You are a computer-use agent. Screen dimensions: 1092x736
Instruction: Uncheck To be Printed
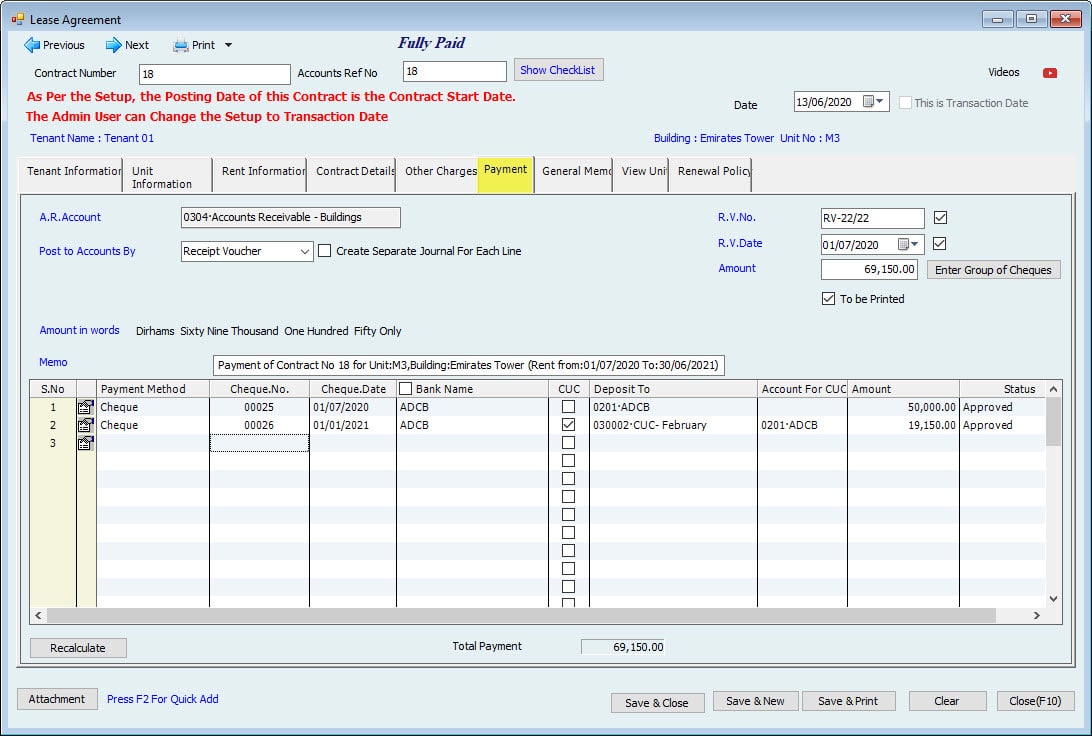[x=828, y=299]
